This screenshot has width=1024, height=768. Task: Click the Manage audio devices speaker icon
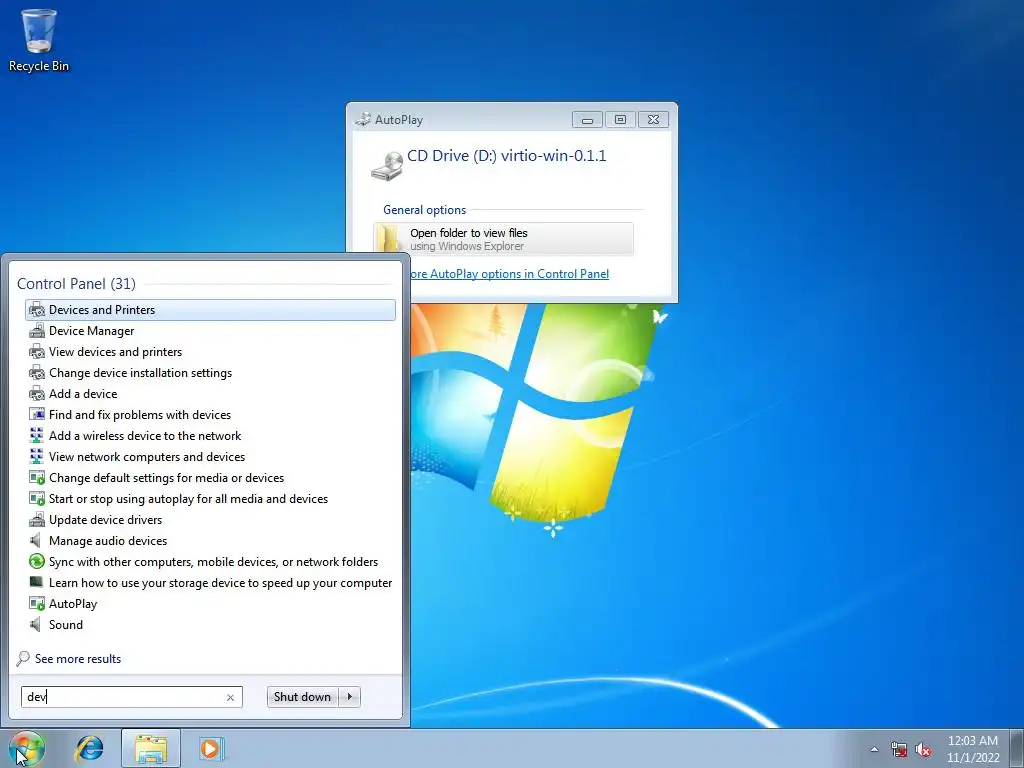pos(37,540)
